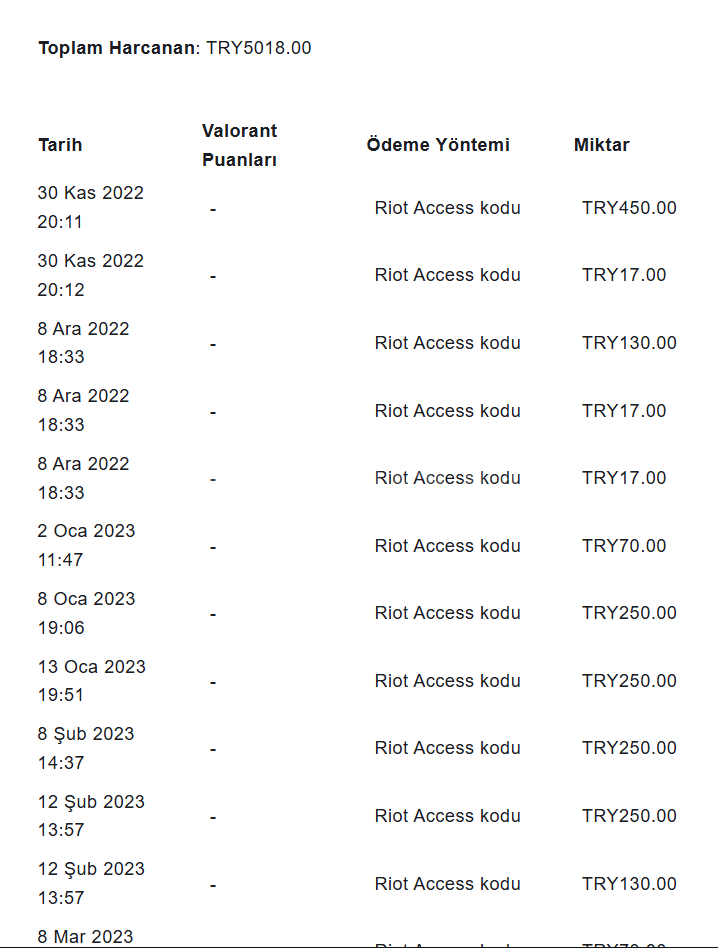
Task: Click the TRY70.00 amount for 2 Oca 2023
Action: (624, 546)
